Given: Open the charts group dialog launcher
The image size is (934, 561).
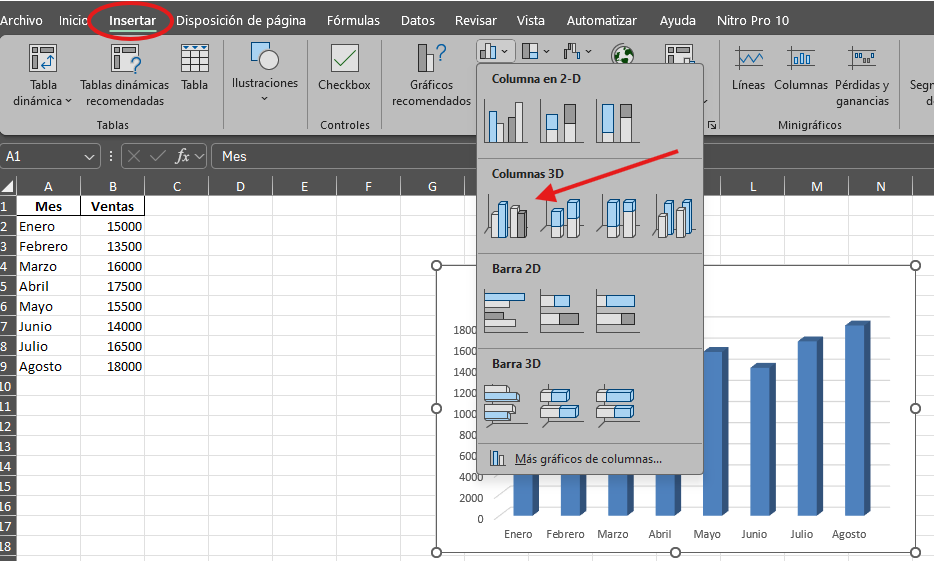Looking at the screenshot, I should [711, 125].
